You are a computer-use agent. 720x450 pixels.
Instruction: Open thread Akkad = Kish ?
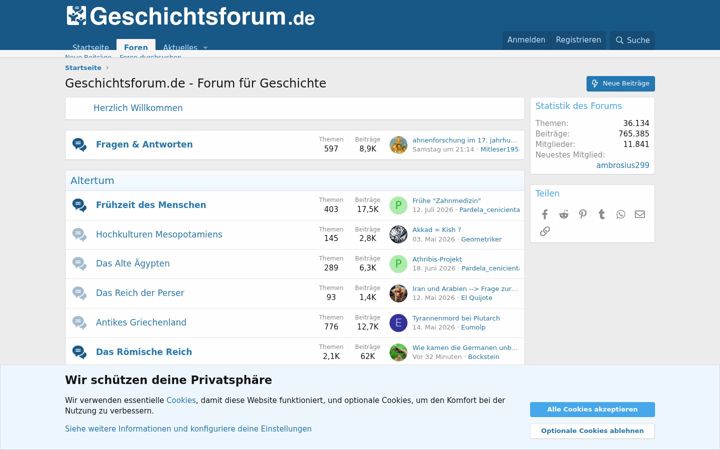point(436,230)
